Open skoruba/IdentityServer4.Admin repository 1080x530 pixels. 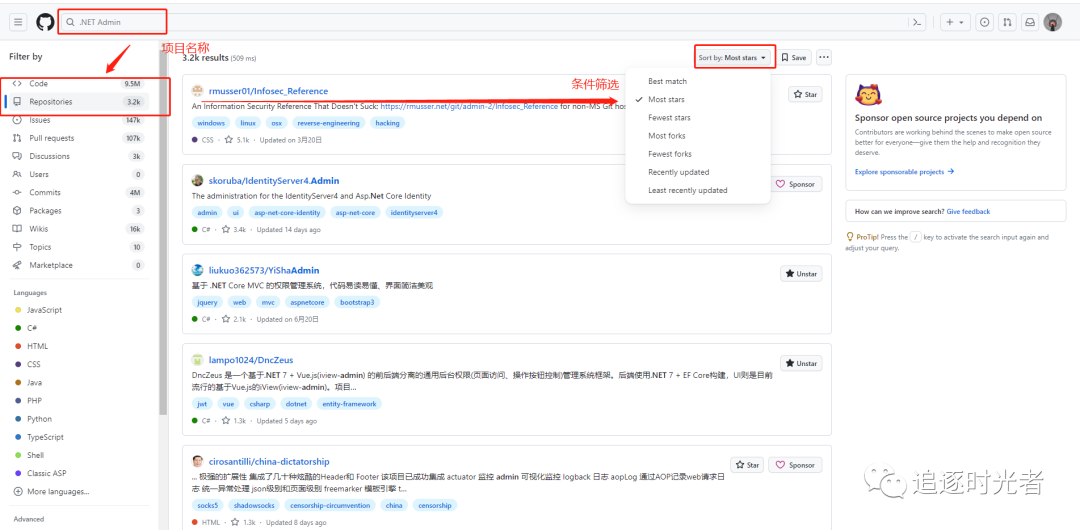274,181
